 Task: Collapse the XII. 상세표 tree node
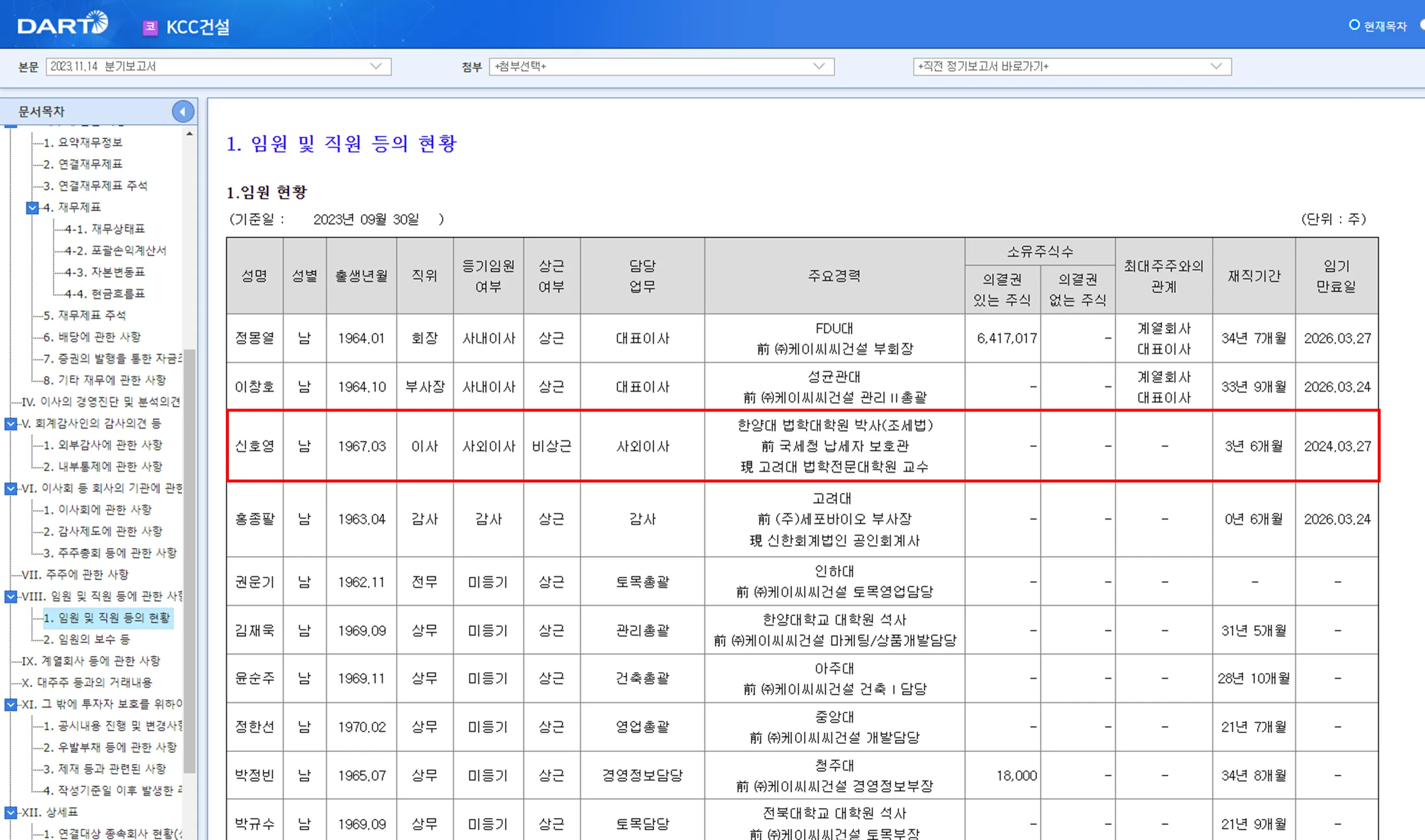[x=10, y=812]
